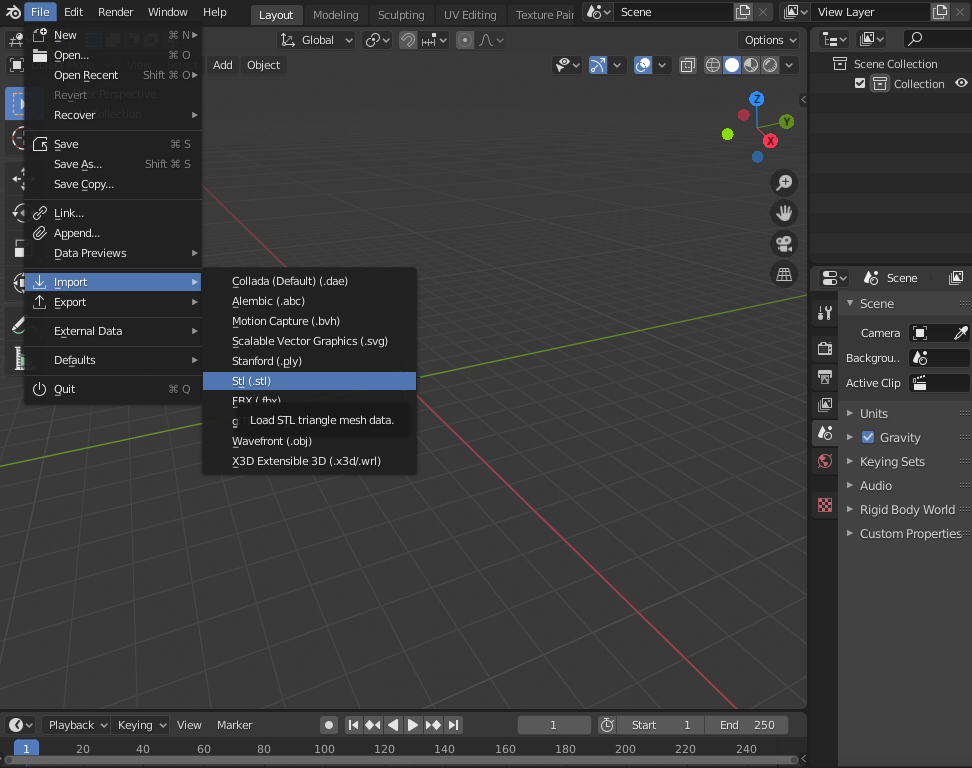The width and height of the screenshot is (972, 768).
Task: Disable the Gravity checkbox
Action: pos(868,437)
